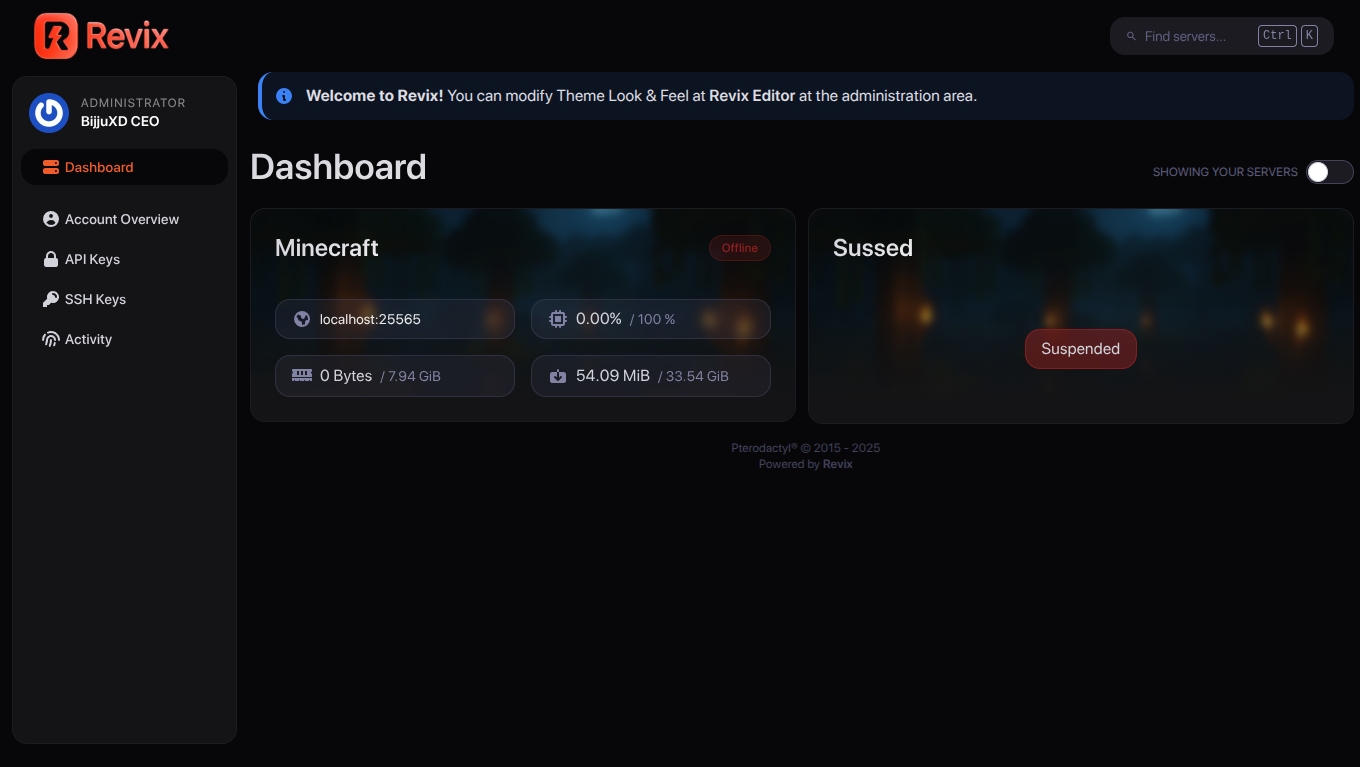Click the 0.00% CPU usage value
Viewport: 1360px width, 767px height.
599,319
